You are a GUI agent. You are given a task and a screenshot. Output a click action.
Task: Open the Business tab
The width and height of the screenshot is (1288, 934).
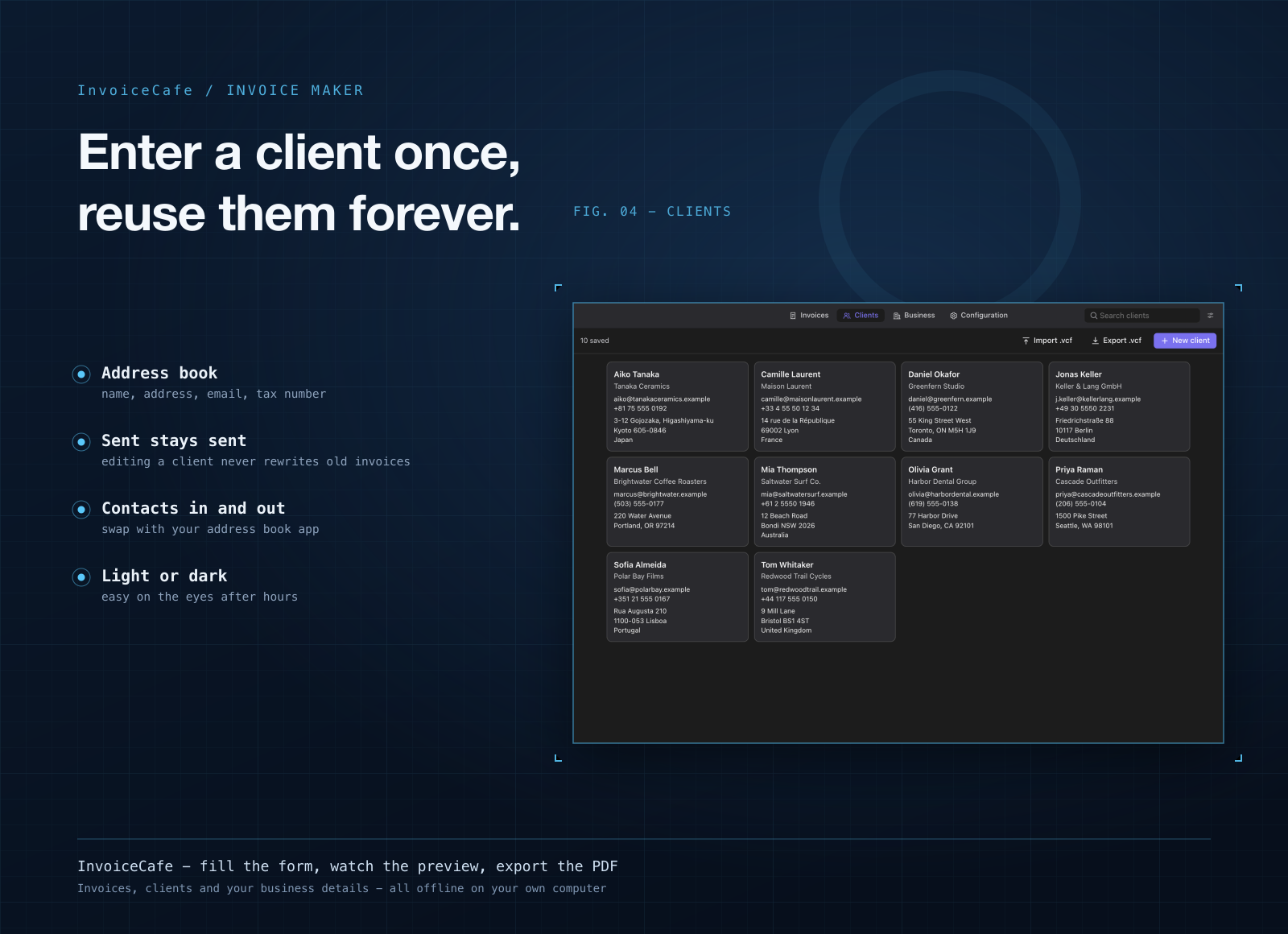click(914, 316)
